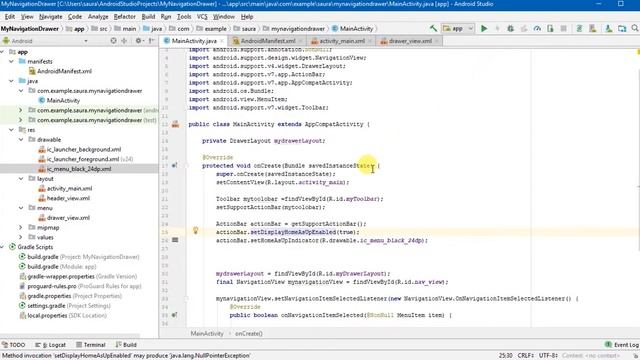640x360 pixels.
Task: Open the Project Structure icon
Action: click(622, 29)
